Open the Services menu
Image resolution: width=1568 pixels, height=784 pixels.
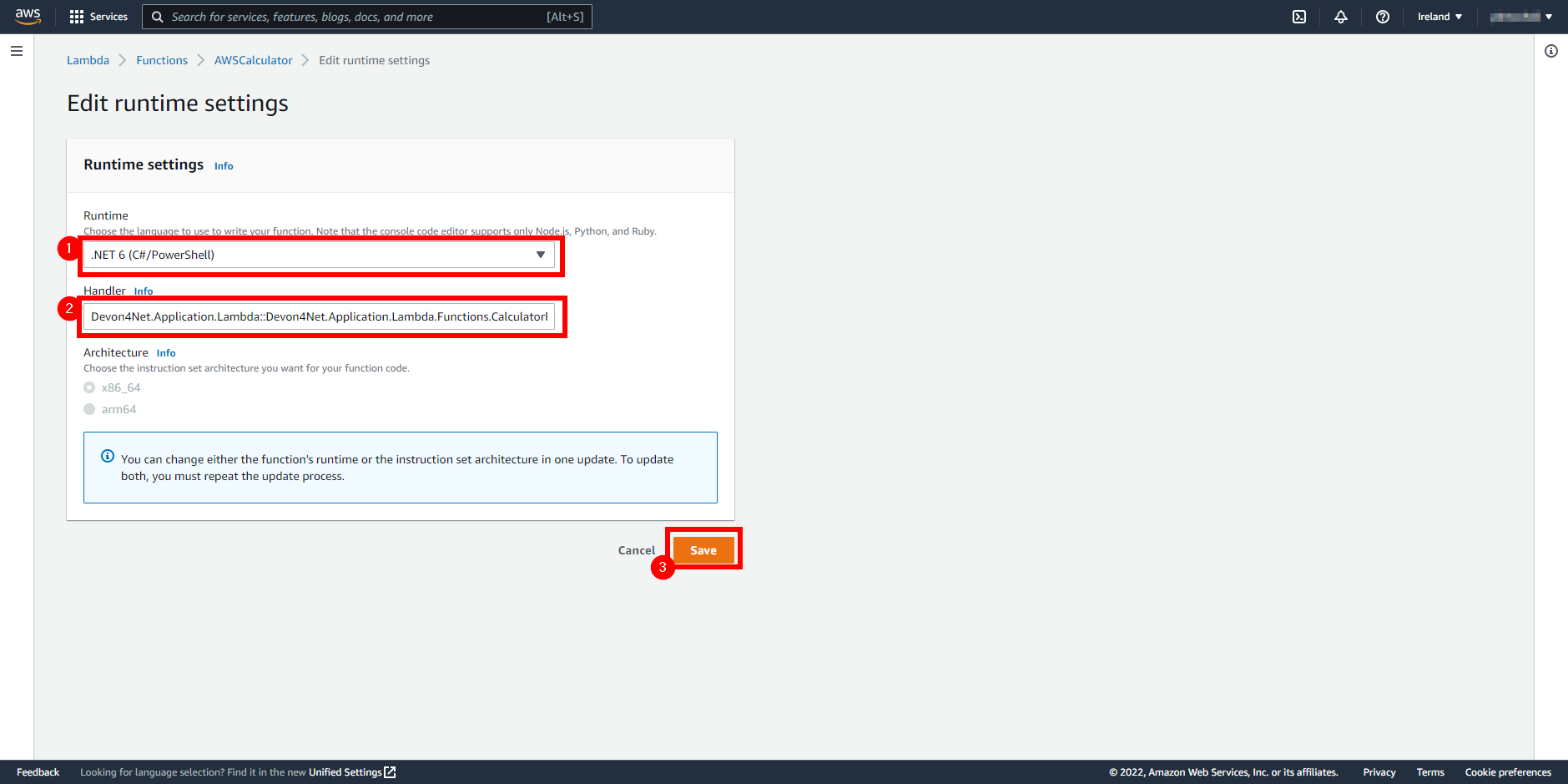(98, 16)
